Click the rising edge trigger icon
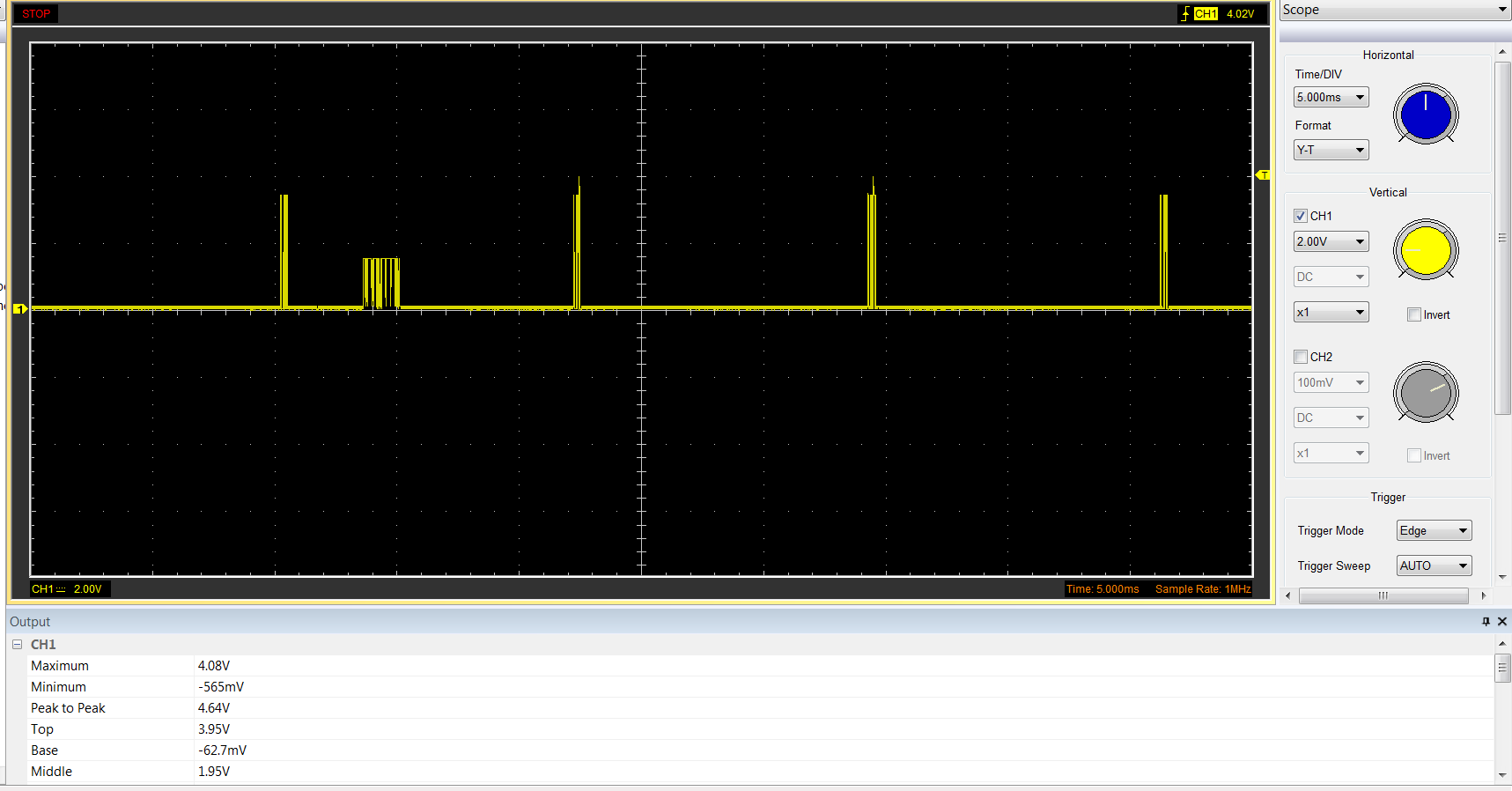Image resolution: width=1512 pixels, height=791 pixels. (1185, 14)
